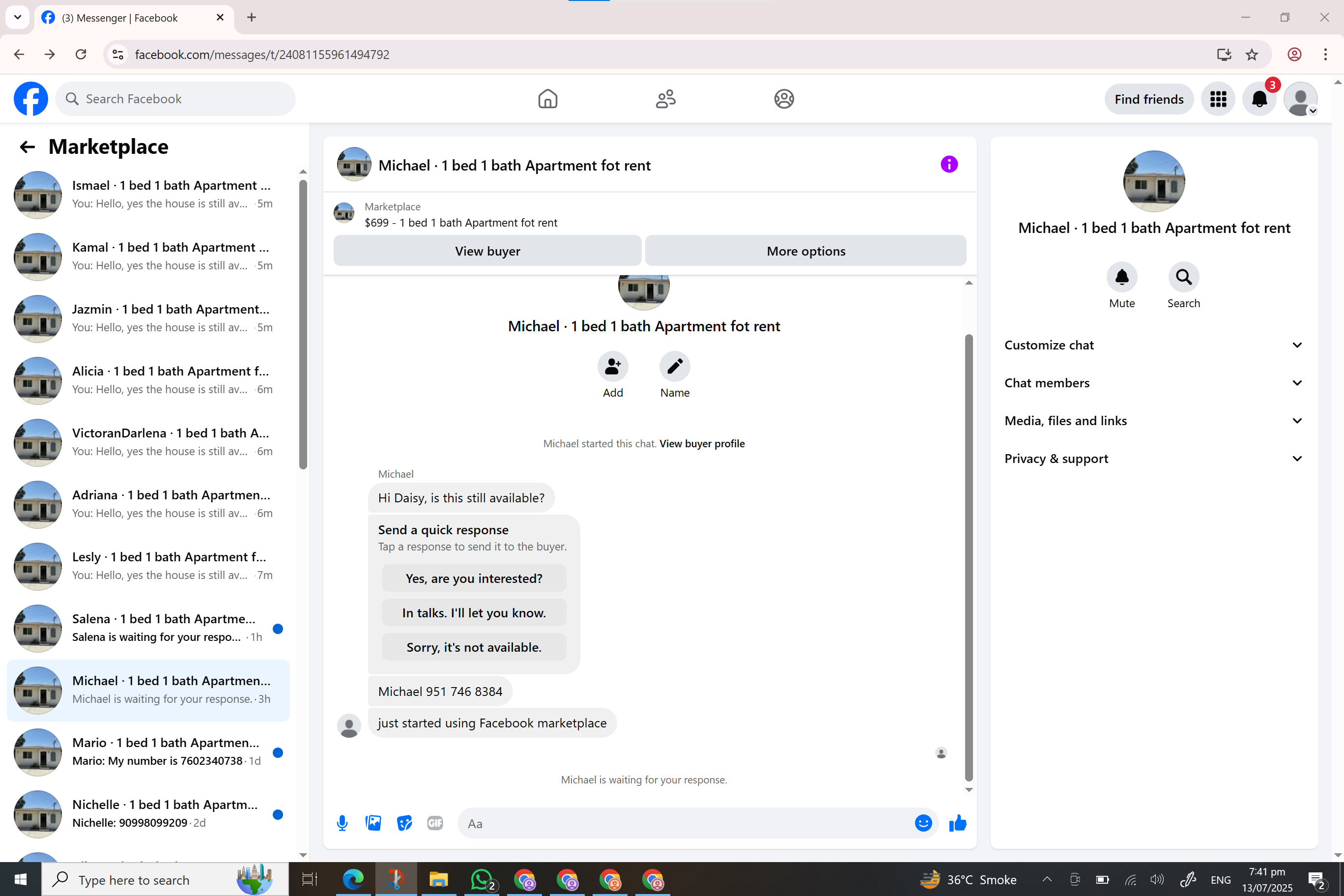Attach a photo using the image icon
The height and width of the screenshot is (896, 1344).
pyautogui.click(x=373, y=823)
